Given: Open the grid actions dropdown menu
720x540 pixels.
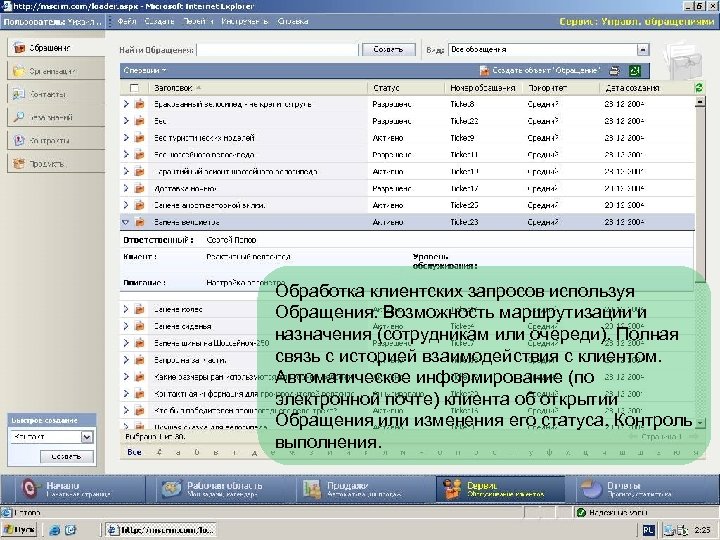Looking at the screenshot, I should coord(145,70).
